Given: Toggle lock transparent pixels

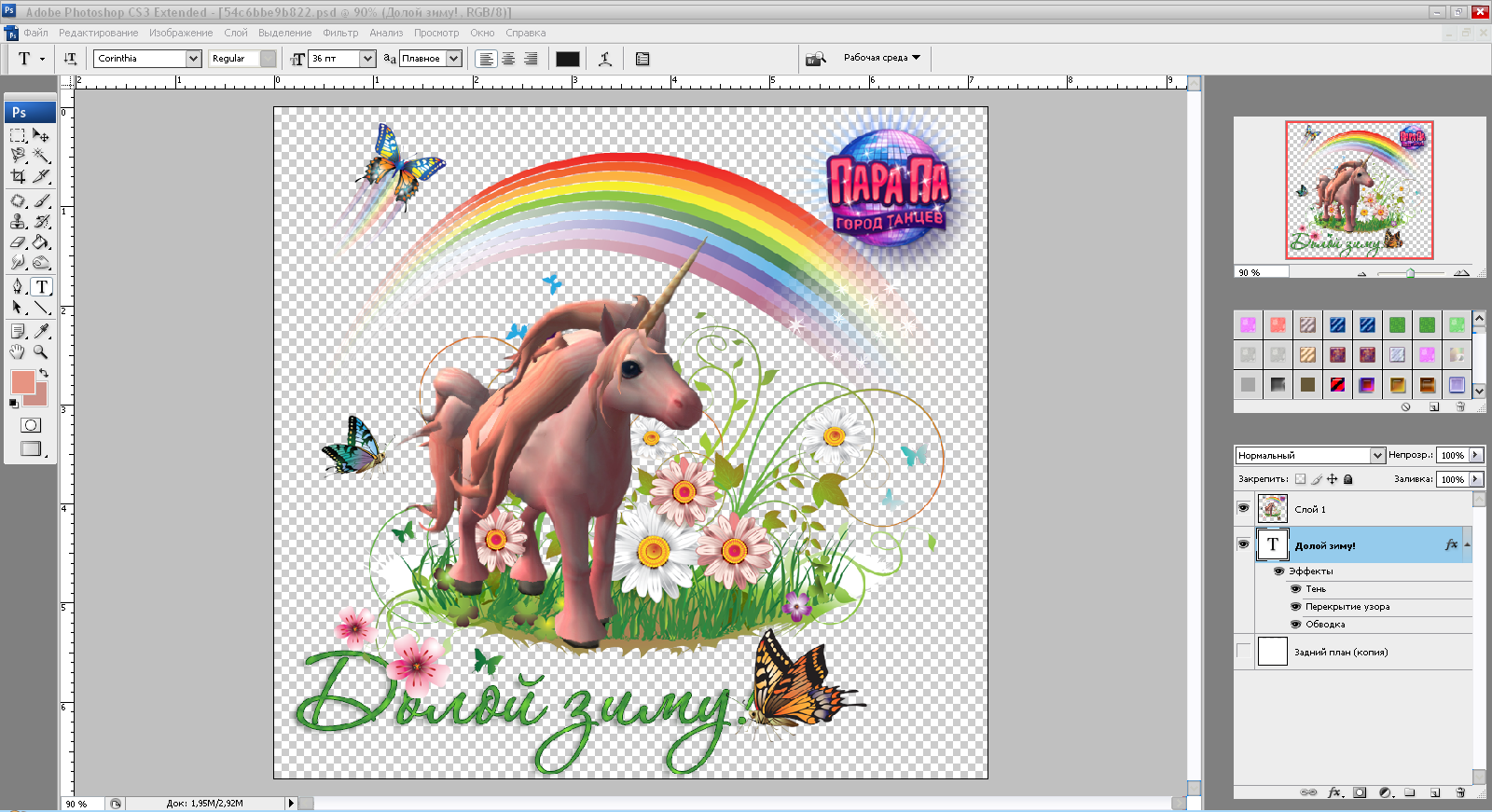Looking at the screenshot, I should coord(1301,479).
